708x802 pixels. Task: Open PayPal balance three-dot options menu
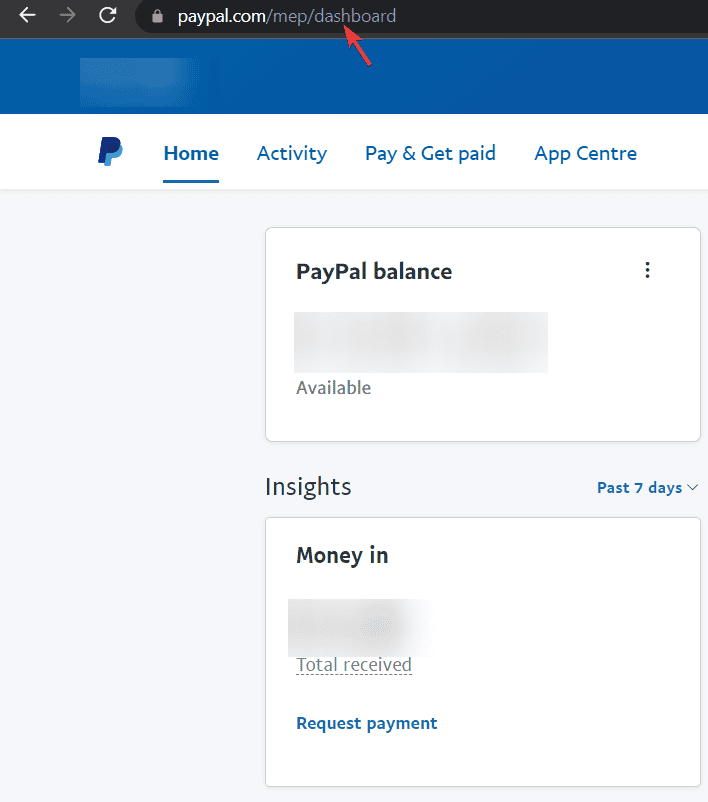pyautogui.click(x=647, y=270)
